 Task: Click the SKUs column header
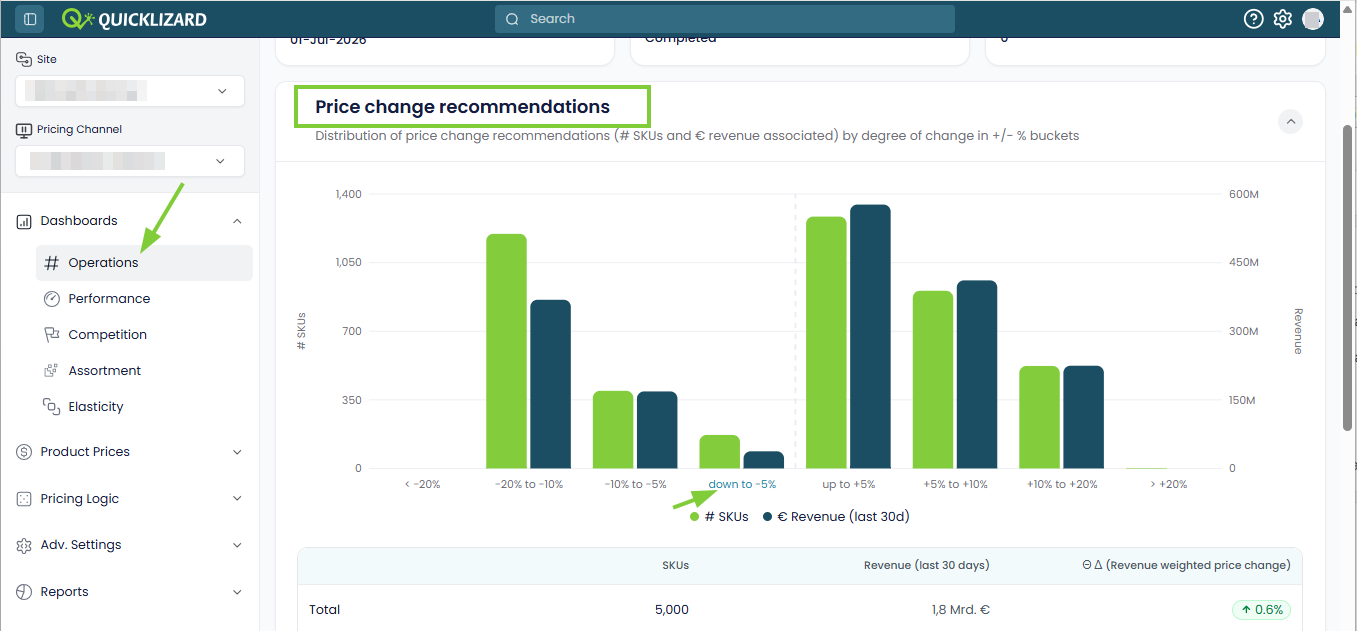click(x=676, y=565)
